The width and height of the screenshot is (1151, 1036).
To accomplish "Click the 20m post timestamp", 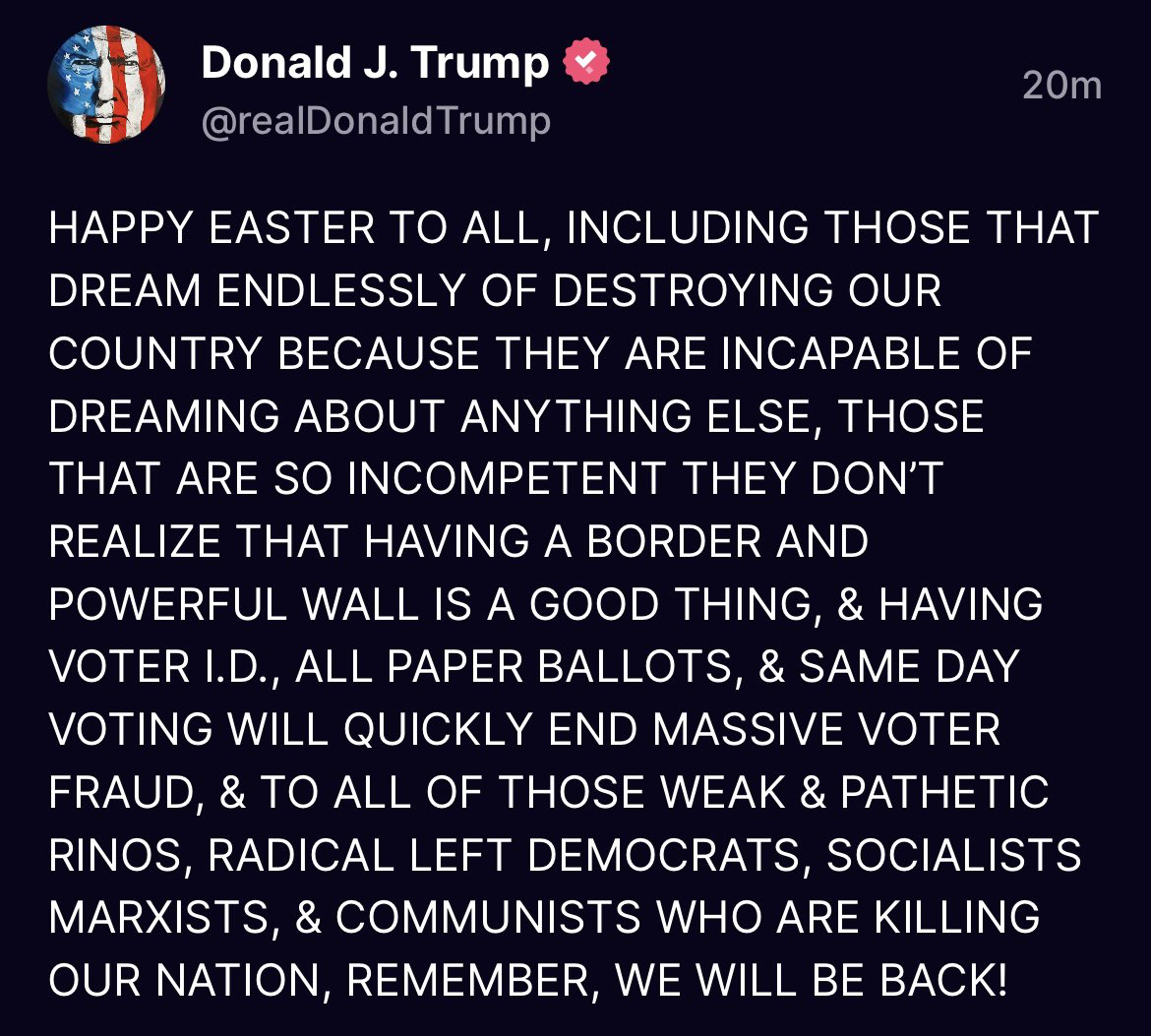I will pyautogui.click(x=1061, y=86).
